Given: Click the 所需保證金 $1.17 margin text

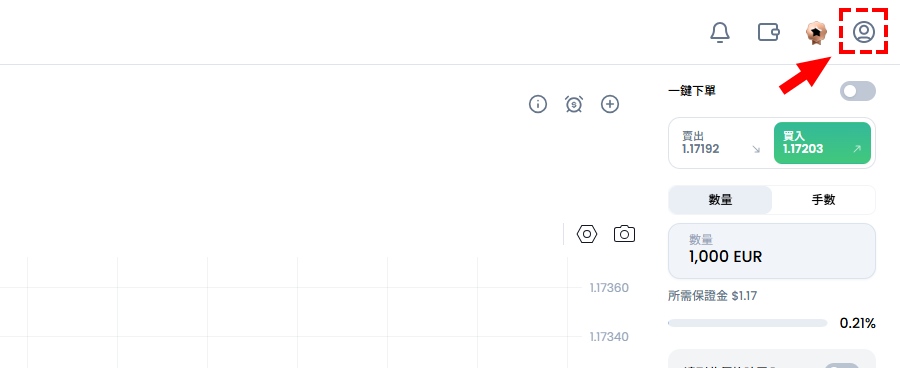Looking at the screenshot, I should pos(712,296).
